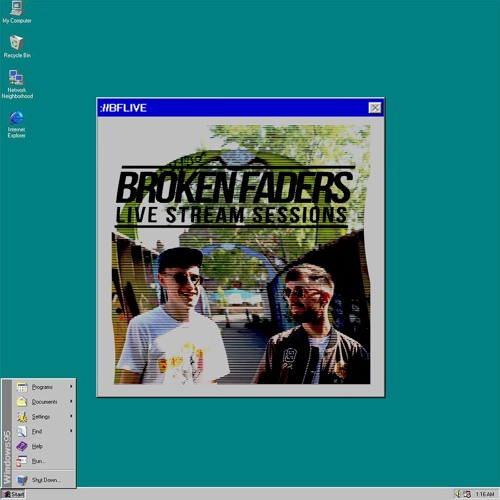Launch Internet Explorer from the desktop
The width and height of the screenshot is (500, 500).
(17, 124)
